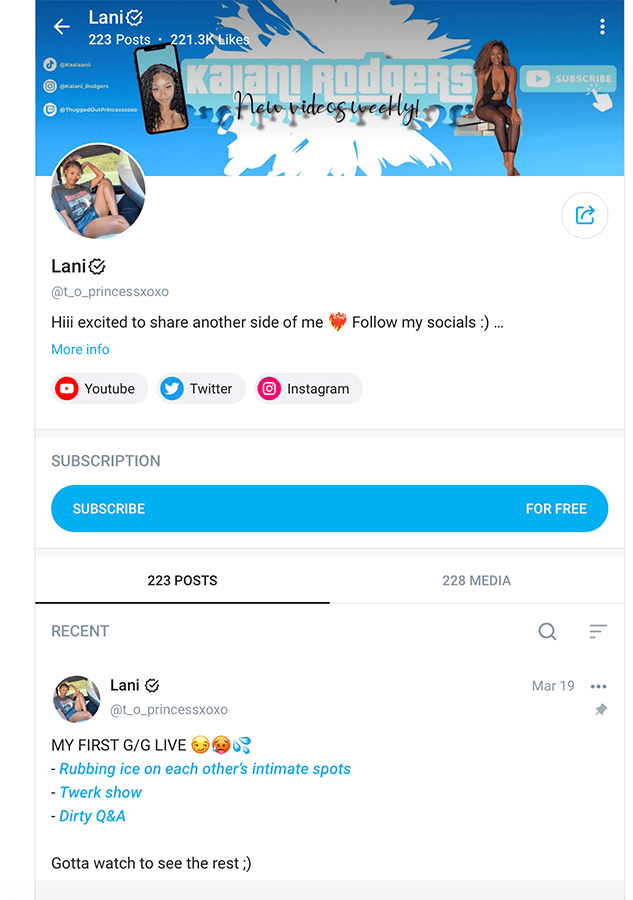This screenshot has height=900, width=633.
Task: Click the pinned post pin icon
Action: tap(601, 710)
